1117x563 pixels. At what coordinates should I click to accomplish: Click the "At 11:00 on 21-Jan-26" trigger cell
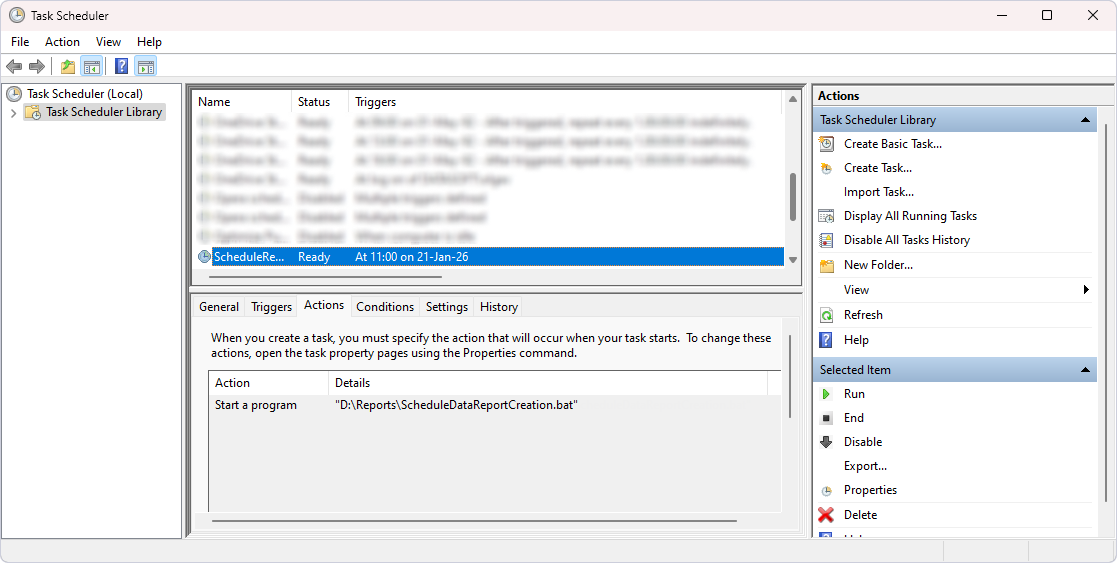coord(412,257)
